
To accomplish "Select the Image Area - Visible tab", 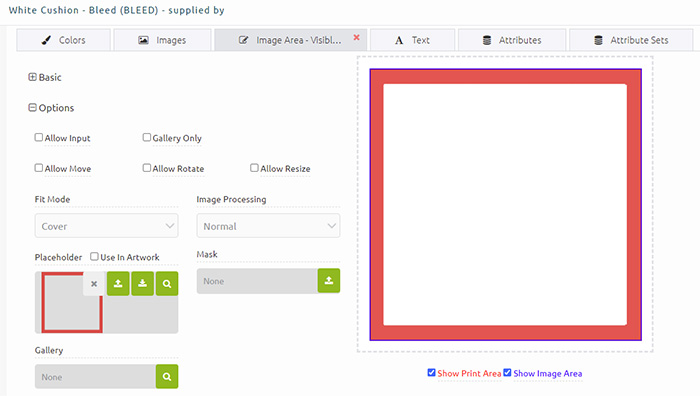I will coord(291,40).
